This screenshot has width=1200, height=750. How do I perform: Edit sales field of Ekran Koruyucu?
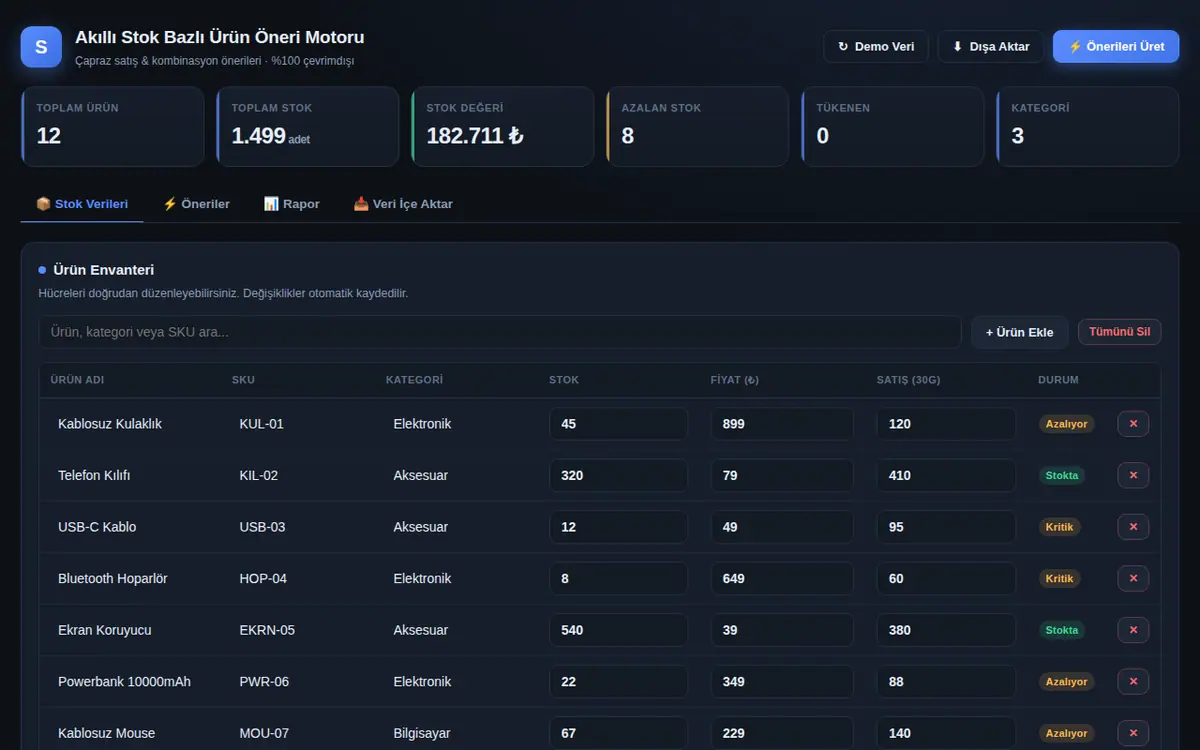pos(946,630)
